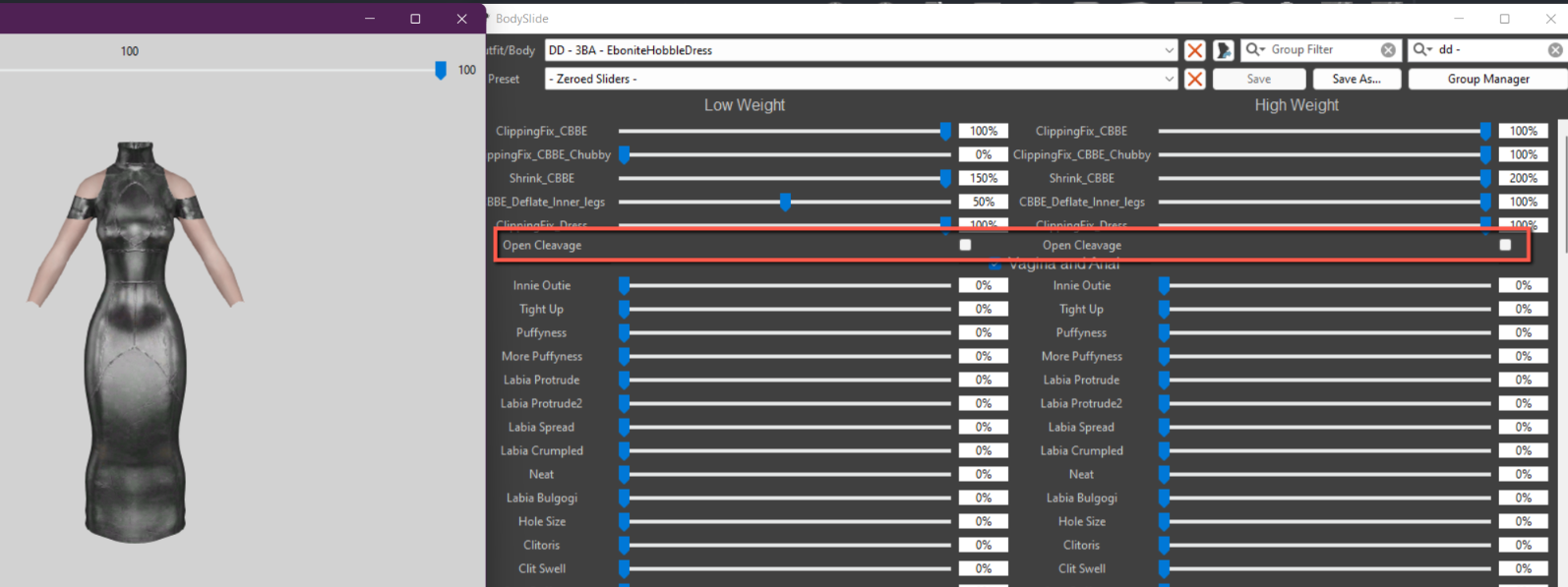1568x587 pixels.
Task: Click High Weight Neat value field
Action: pos(1524,474)
